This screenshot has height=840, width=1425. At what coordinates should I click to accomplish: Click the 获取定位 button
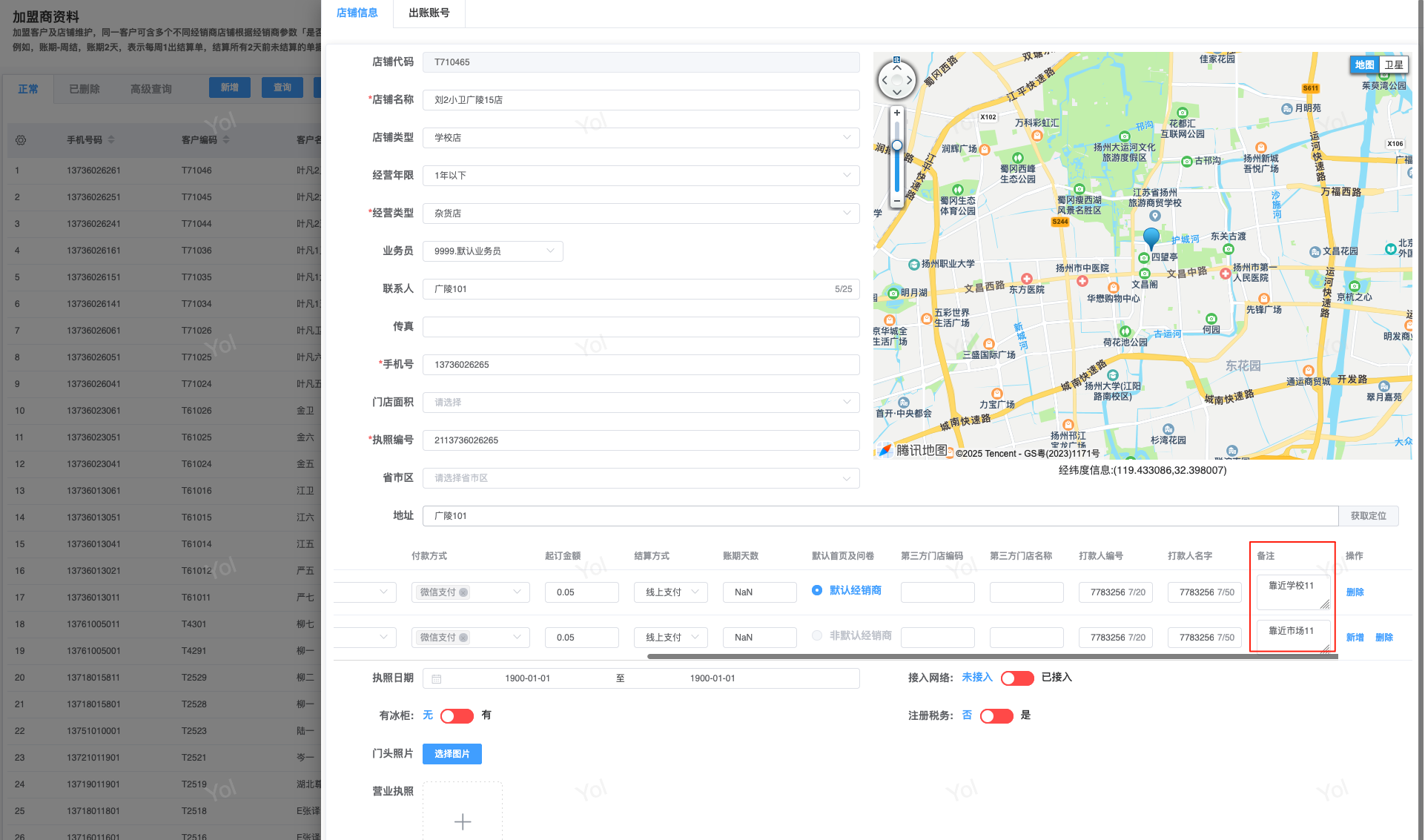[x=1367, y=516]
